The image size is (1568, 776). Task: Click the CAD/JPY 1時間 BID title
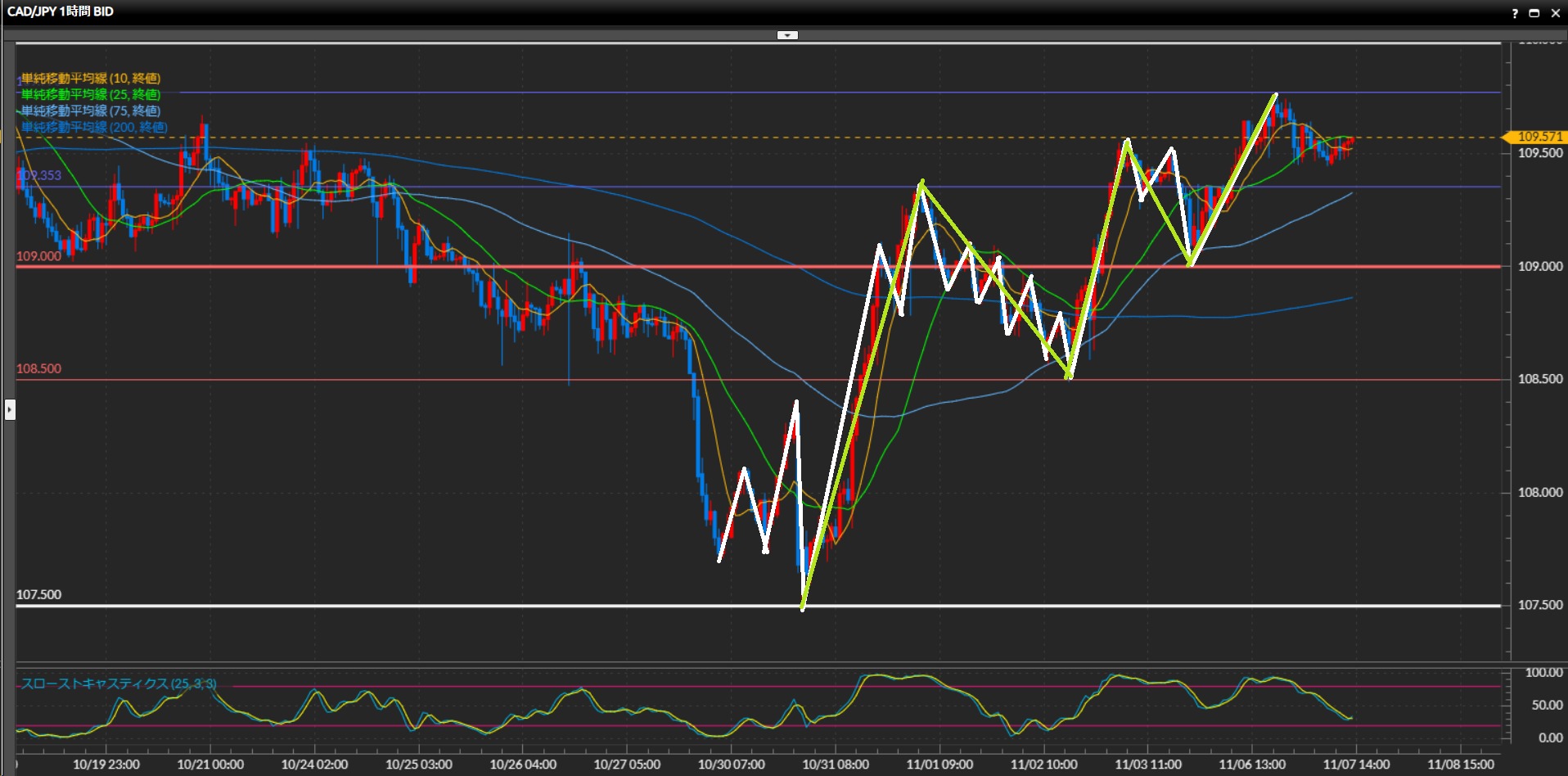click(61, 11)
